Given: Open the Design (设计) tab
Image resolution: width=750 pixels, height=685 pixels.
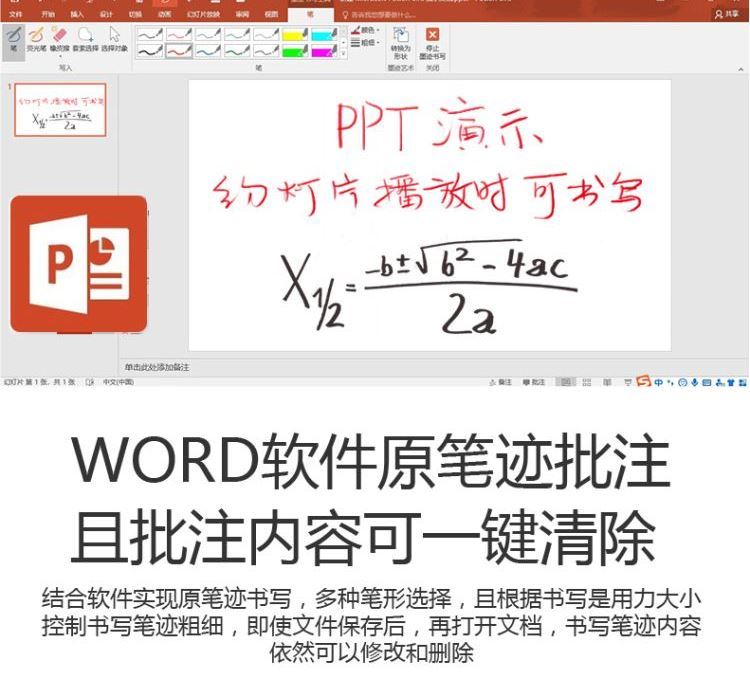Looking at the screenshot, I should (106, 14).
